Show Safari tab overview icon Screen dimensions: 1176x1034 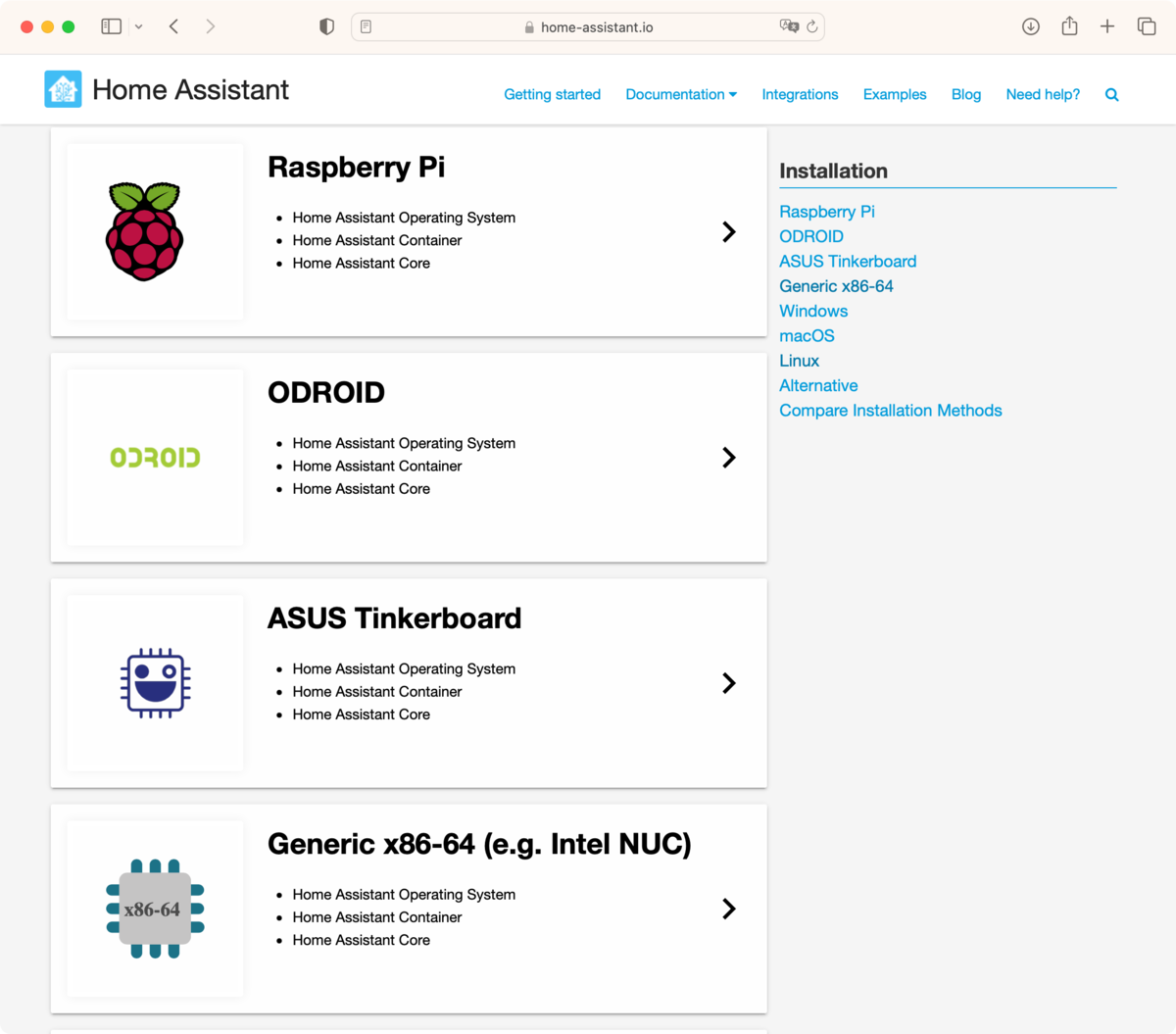pyautogui.click(x=1146, y=26)
